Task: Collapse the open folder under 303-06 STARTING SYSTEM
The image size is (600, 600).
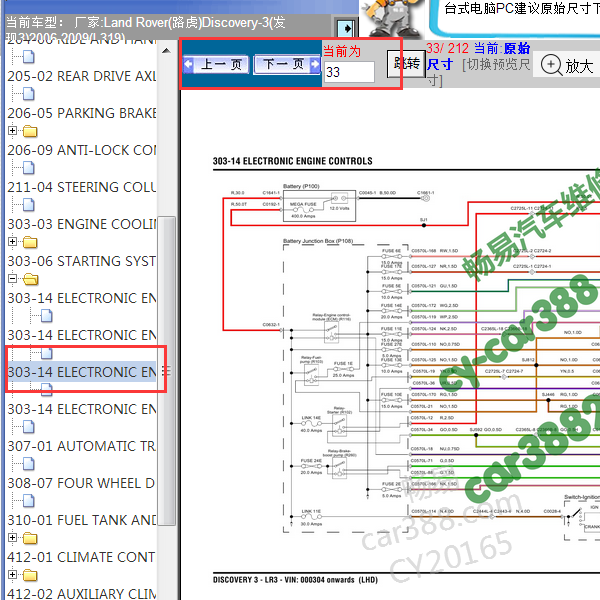Action: pyautogui.click(x=12, y=279)
